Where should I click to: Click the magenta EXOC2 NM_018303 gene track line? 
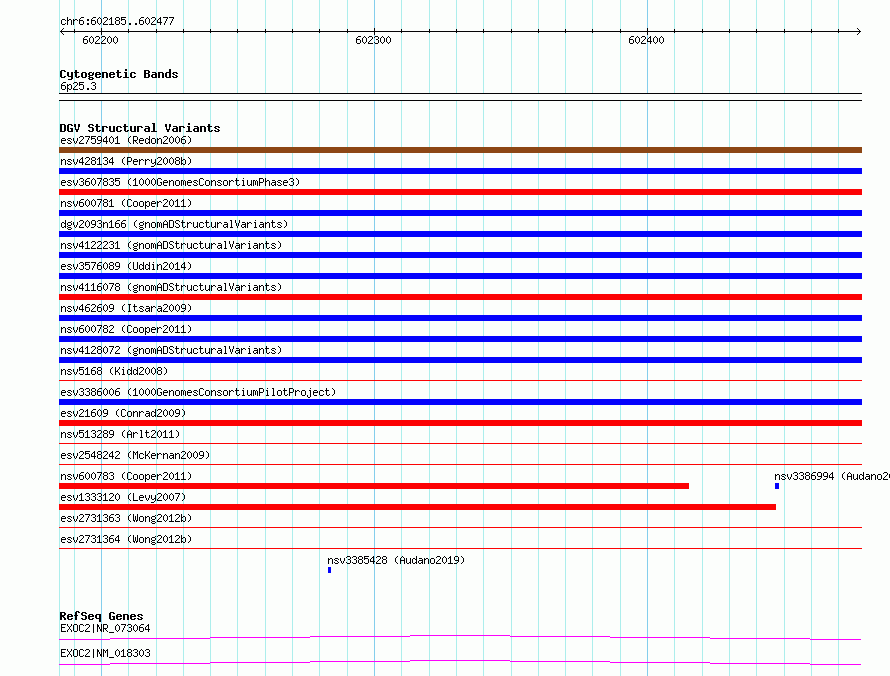click(460, 662)
